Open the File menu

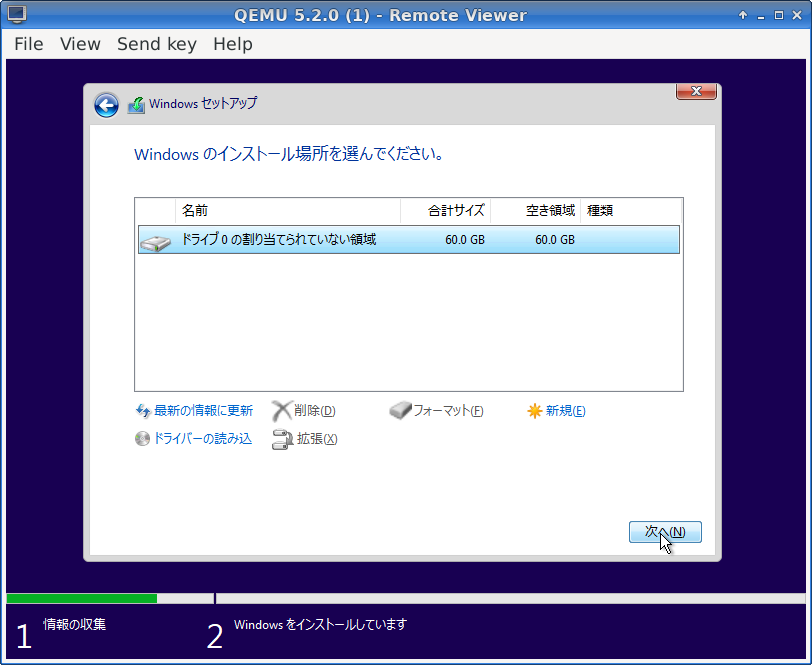point(29,44)
